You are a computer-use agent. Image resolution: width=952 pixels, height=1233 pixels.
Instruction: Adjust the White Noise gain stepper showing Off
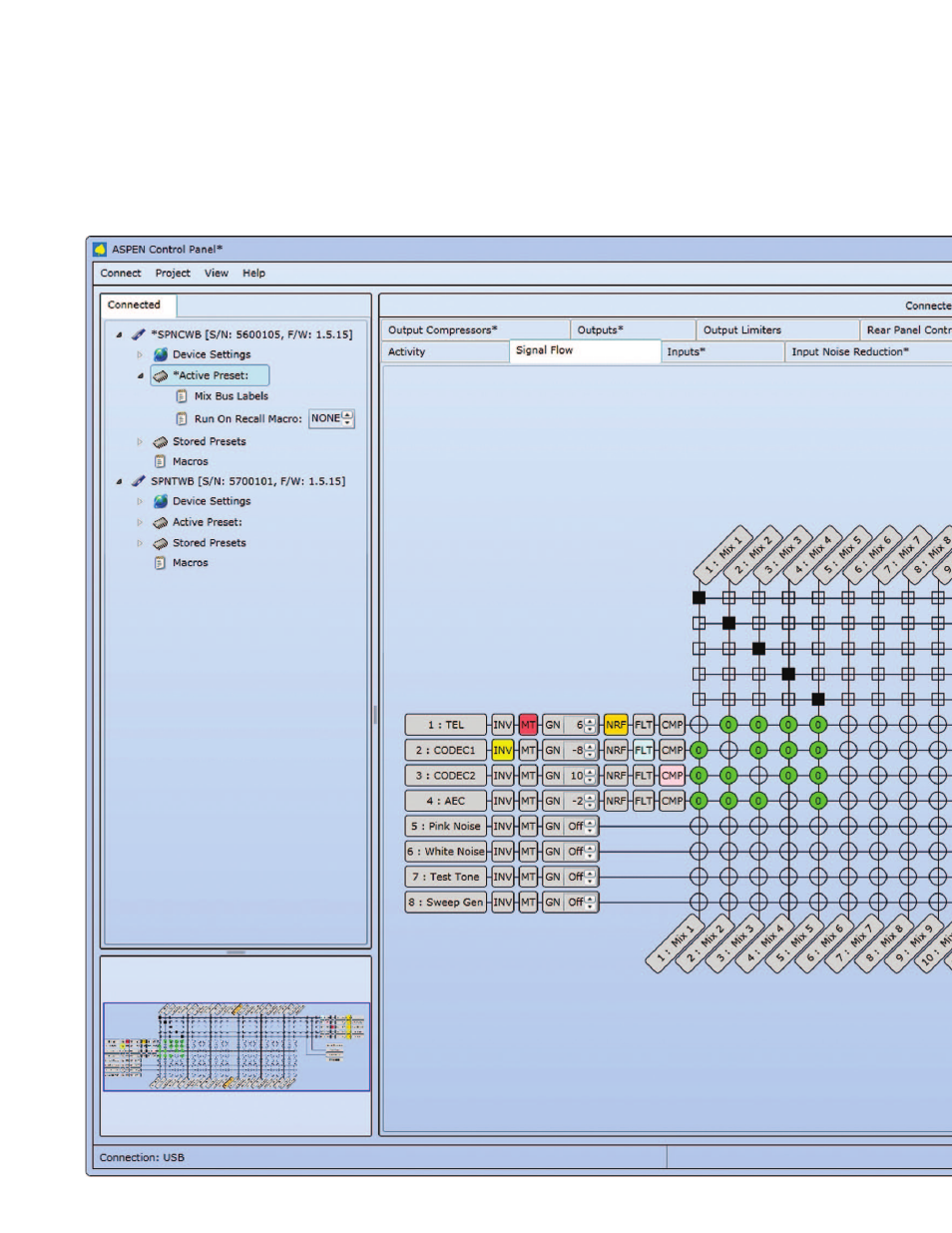pos(591,852)
